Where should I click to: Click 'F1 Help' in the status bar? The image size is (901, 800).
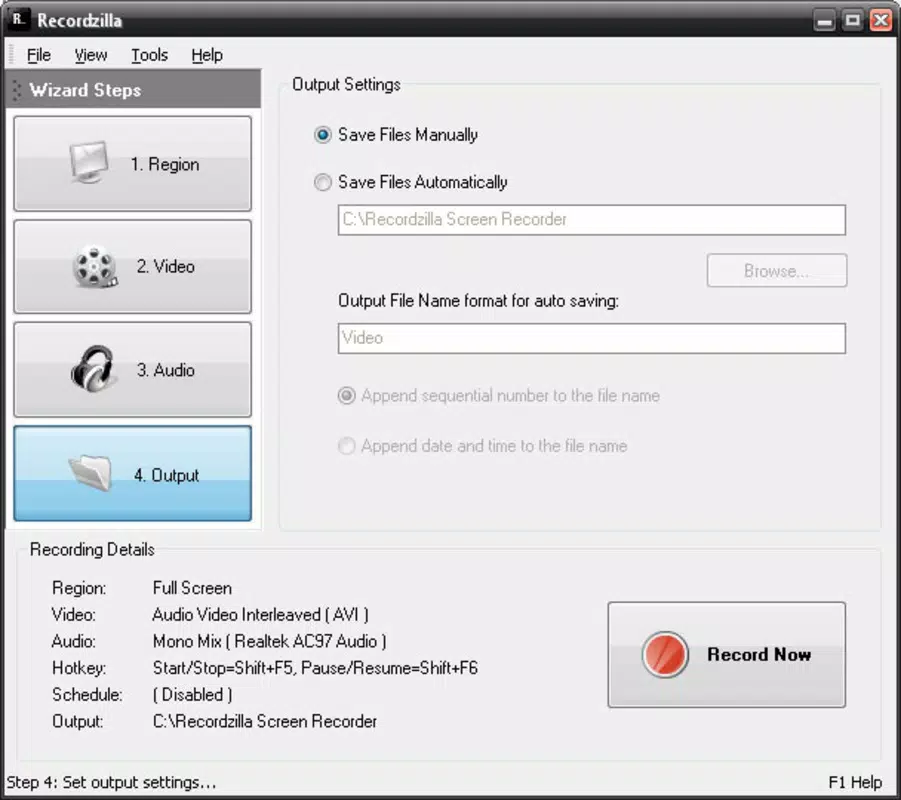[855, 782]
